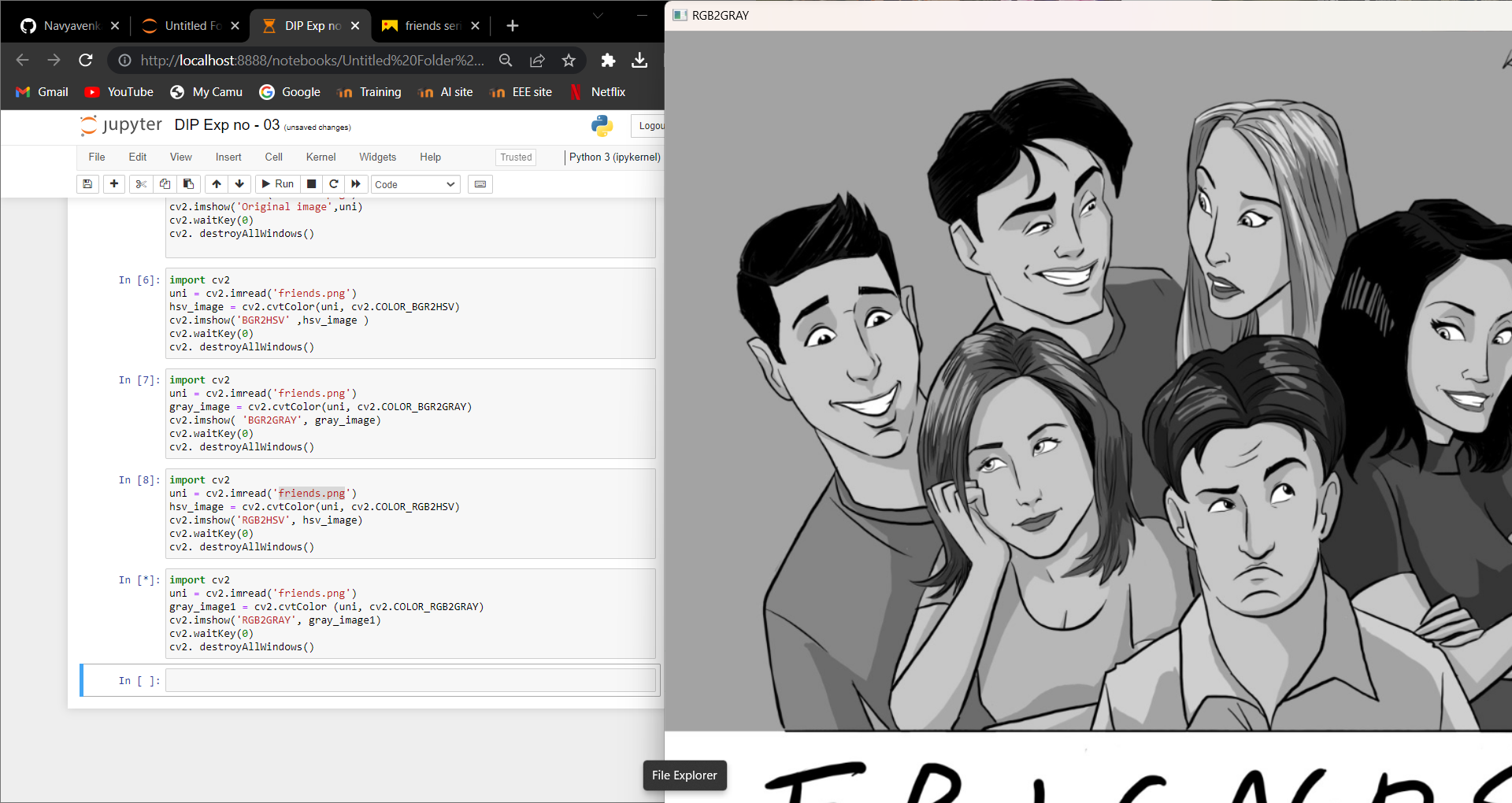Restart the kernel icon
1512x803 pixels.
pyautogui.click(x=334, y=184)
